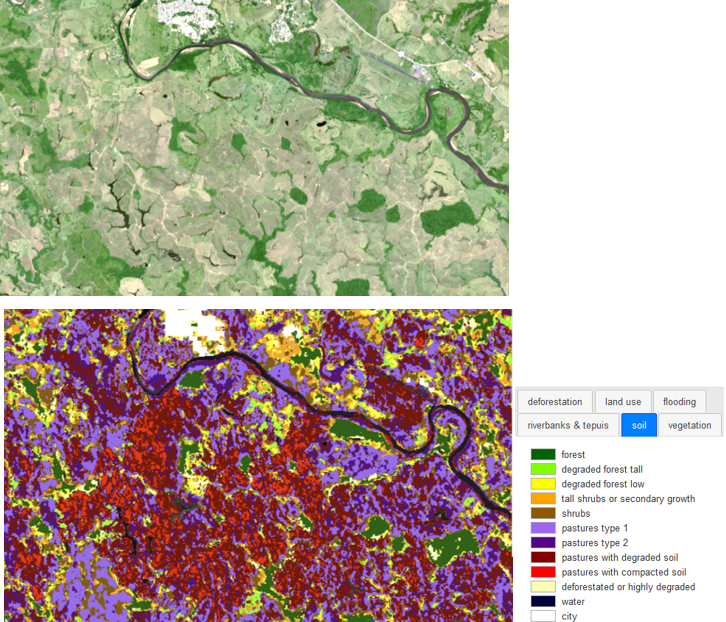
Task: Click the light purple pastures type 1 swatch
Action: 543,528
